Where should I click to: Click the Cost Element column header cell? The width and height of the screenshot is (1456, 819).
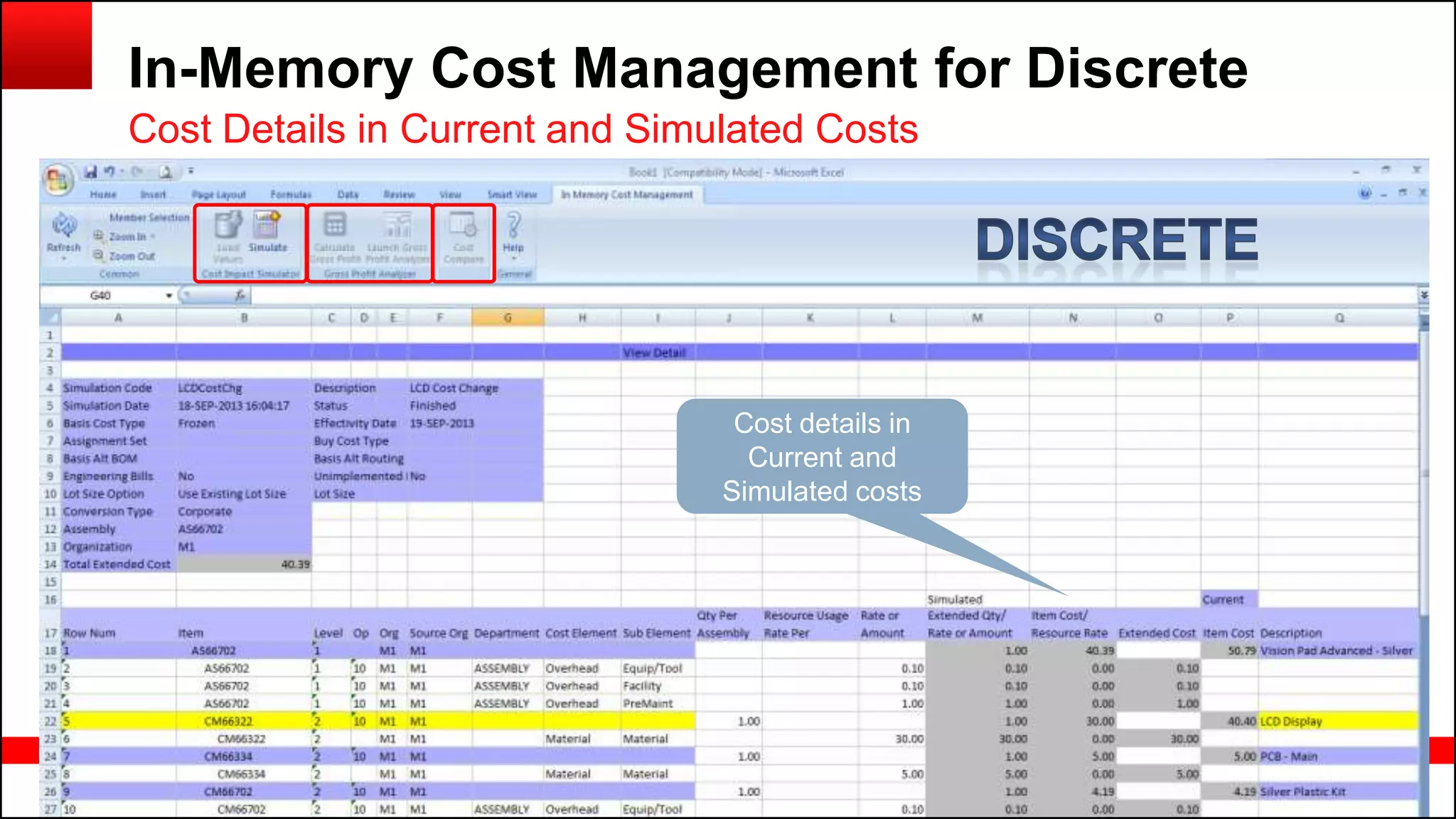581,633
